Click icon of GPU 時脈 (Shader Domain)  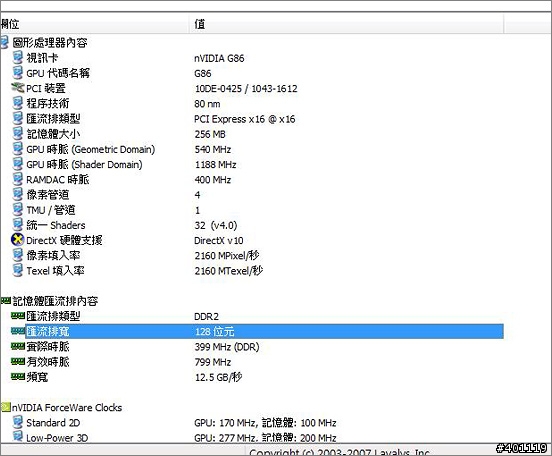(x=18, y=164)
